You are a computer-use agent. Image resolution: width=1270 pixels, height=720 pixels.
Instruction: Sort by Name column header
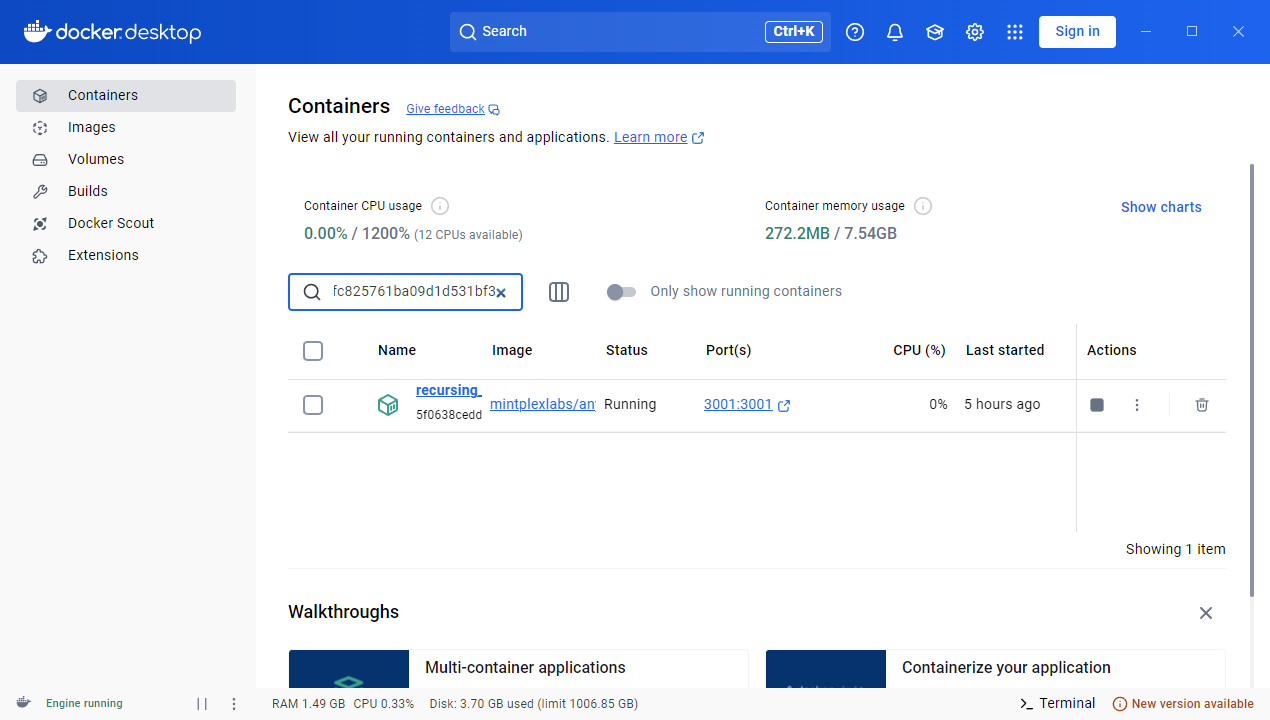tap(397, 351)
